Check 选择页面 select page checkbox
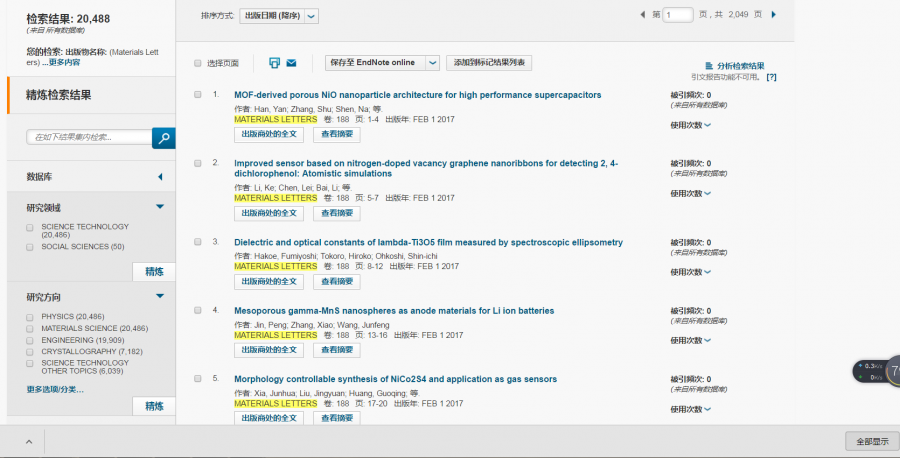The height and width of the screenshot is (458, 900). click(x=197, y=63)
